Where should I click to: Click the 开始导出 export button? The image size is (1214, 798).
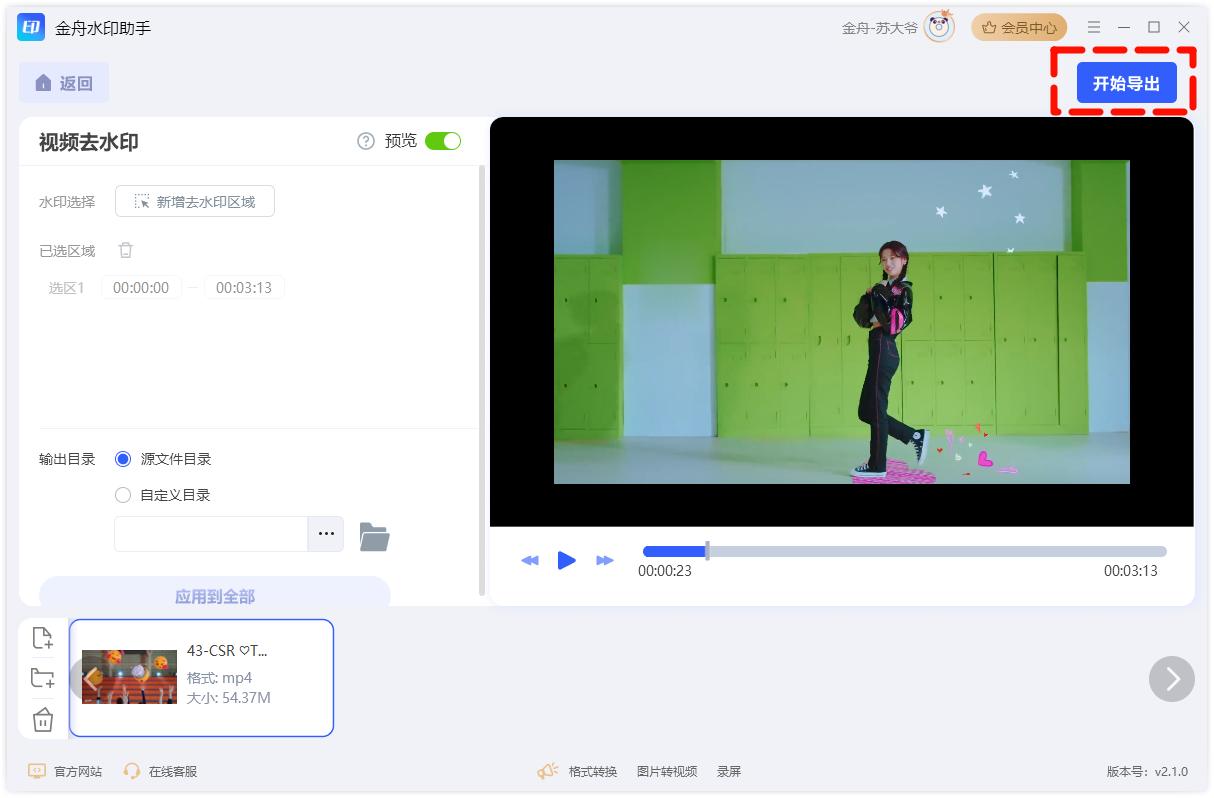point(1126,83)
